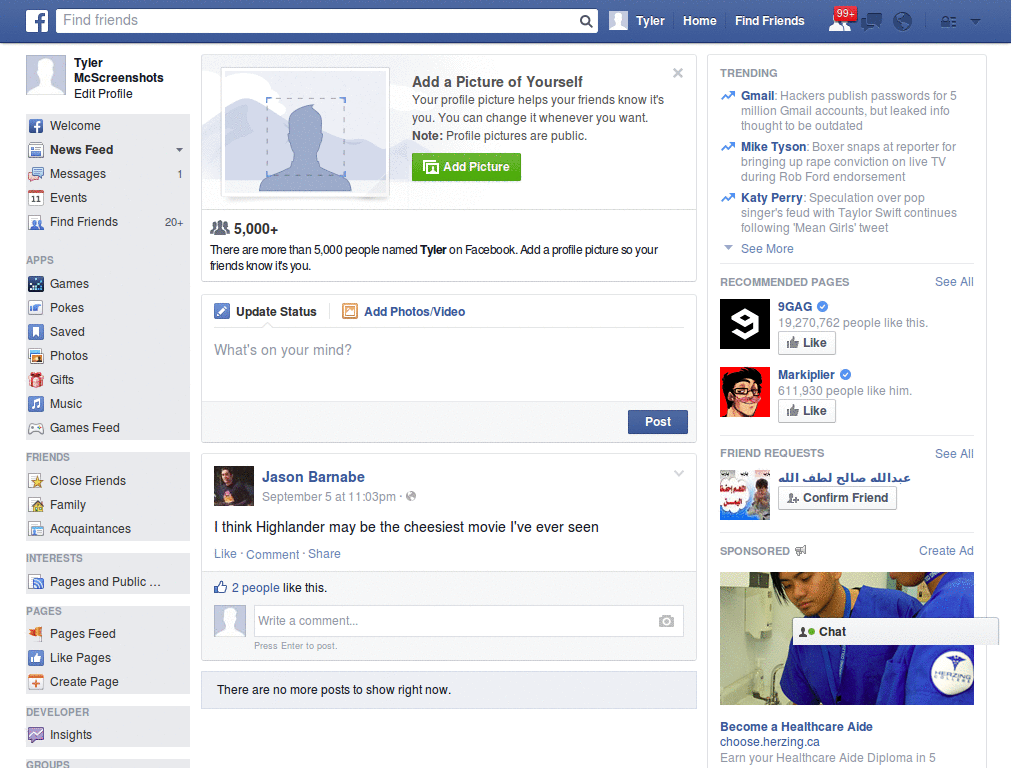Click the 9GAG page thumbnail
1024x768 pixels.
click(x=745, y=324)
